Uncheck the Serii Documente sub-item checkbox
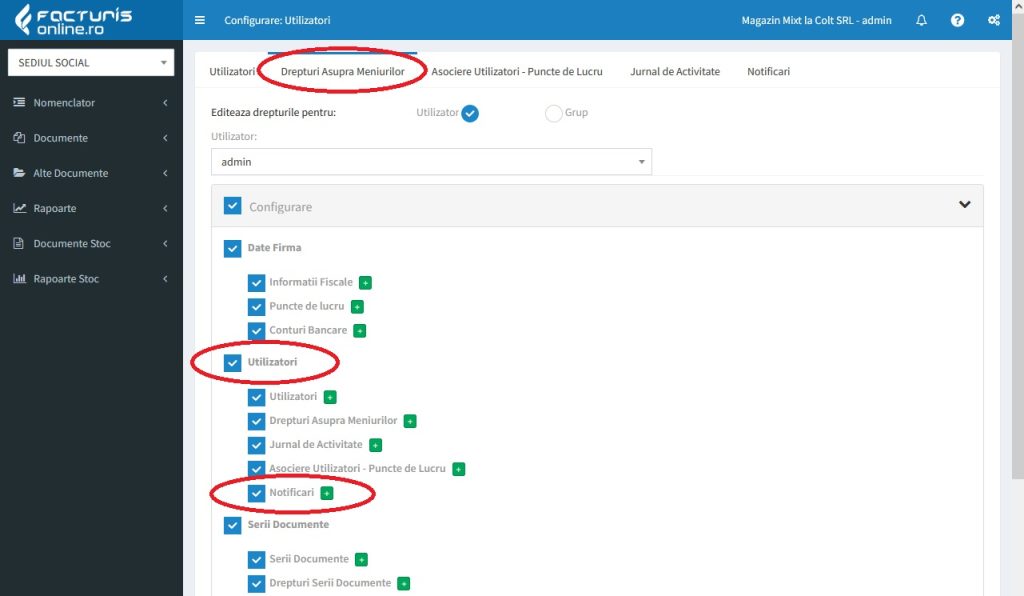The image size is (1024, 596). coord(257,559)
